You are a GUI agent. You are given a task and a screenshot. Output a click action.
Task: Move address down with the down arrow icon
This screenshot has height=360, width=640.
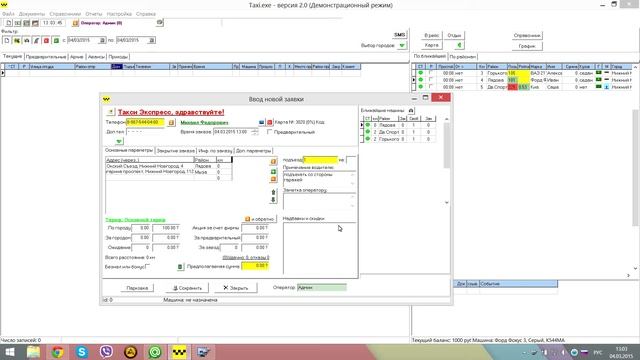[x=273, y=200]
